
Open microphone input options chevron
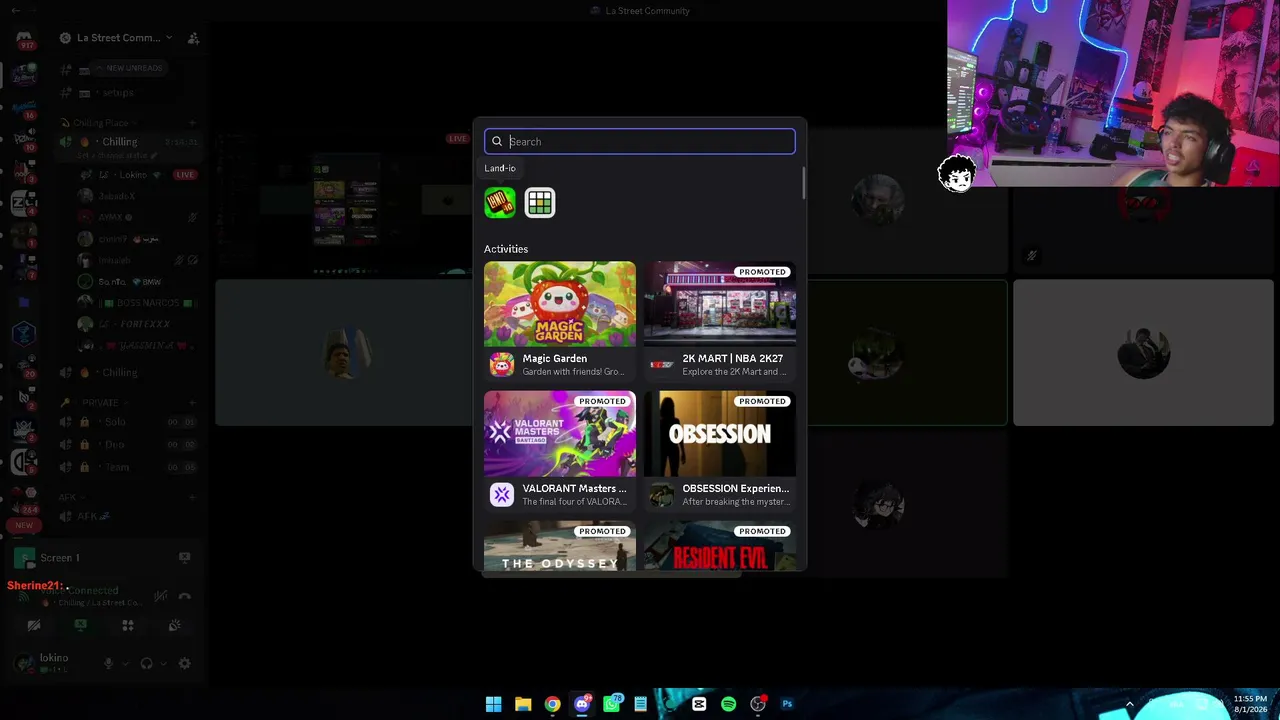click(124, 663)
